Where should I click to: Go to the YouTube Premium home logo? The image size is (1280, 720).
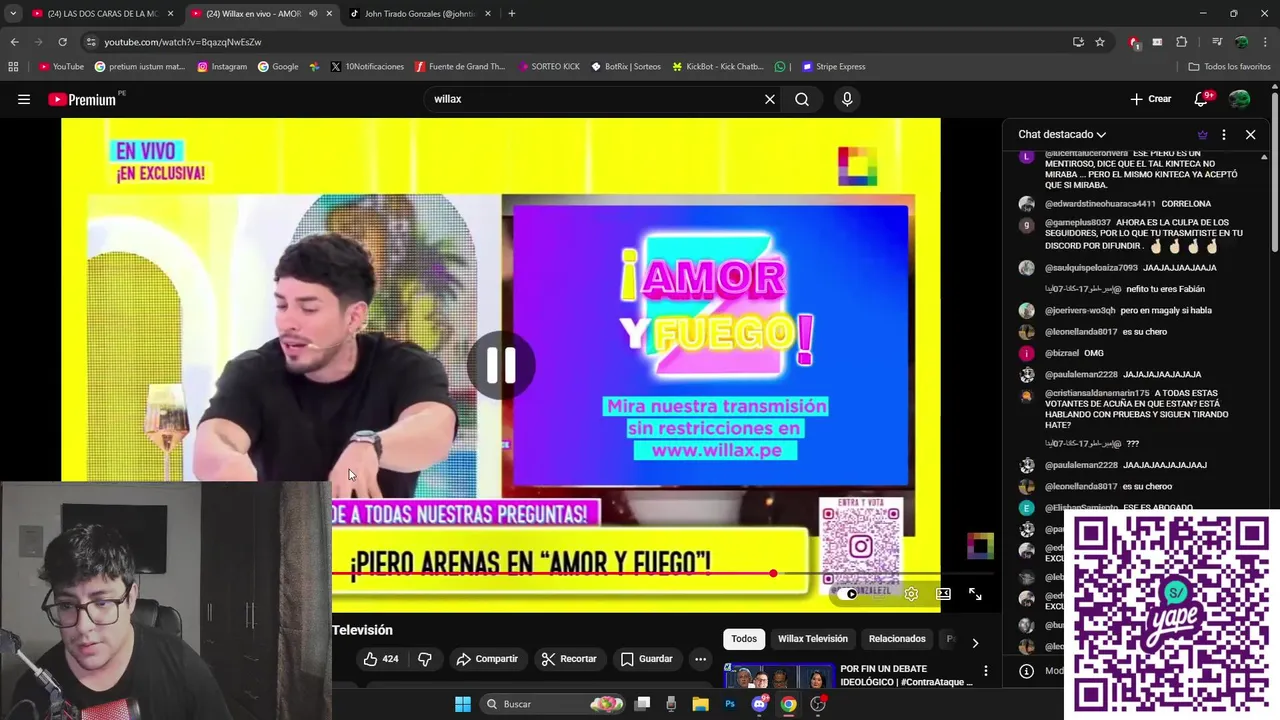pos(82,99)
